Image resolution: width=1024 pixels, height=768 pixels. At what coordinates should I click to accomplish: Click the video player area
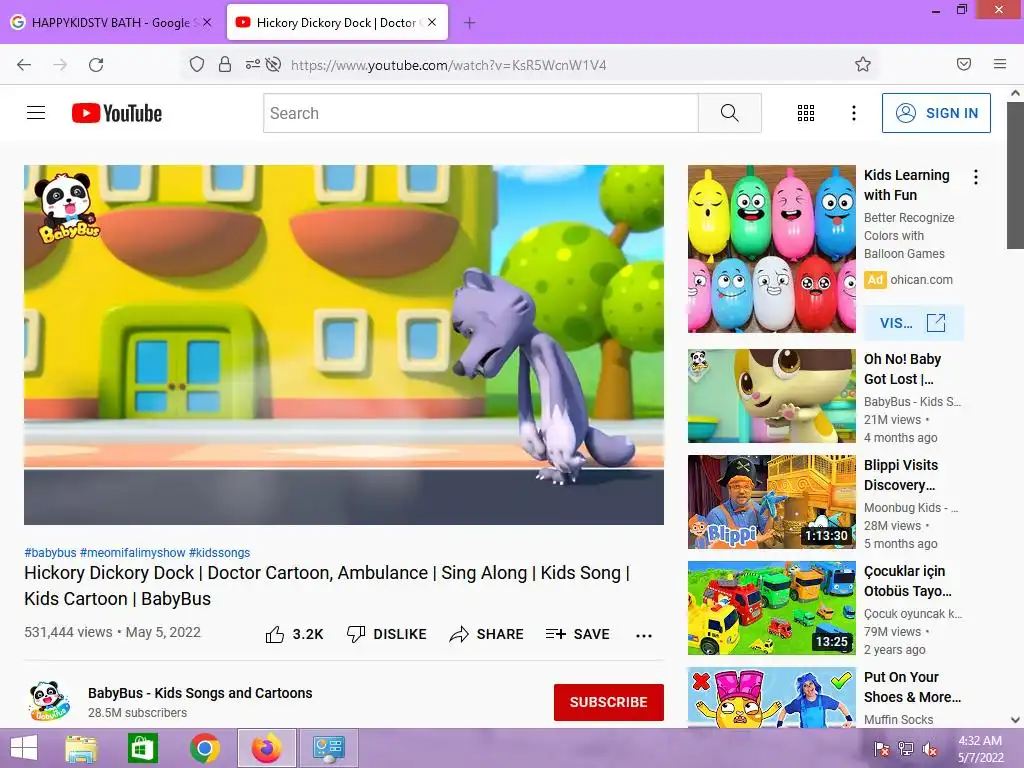344,344
